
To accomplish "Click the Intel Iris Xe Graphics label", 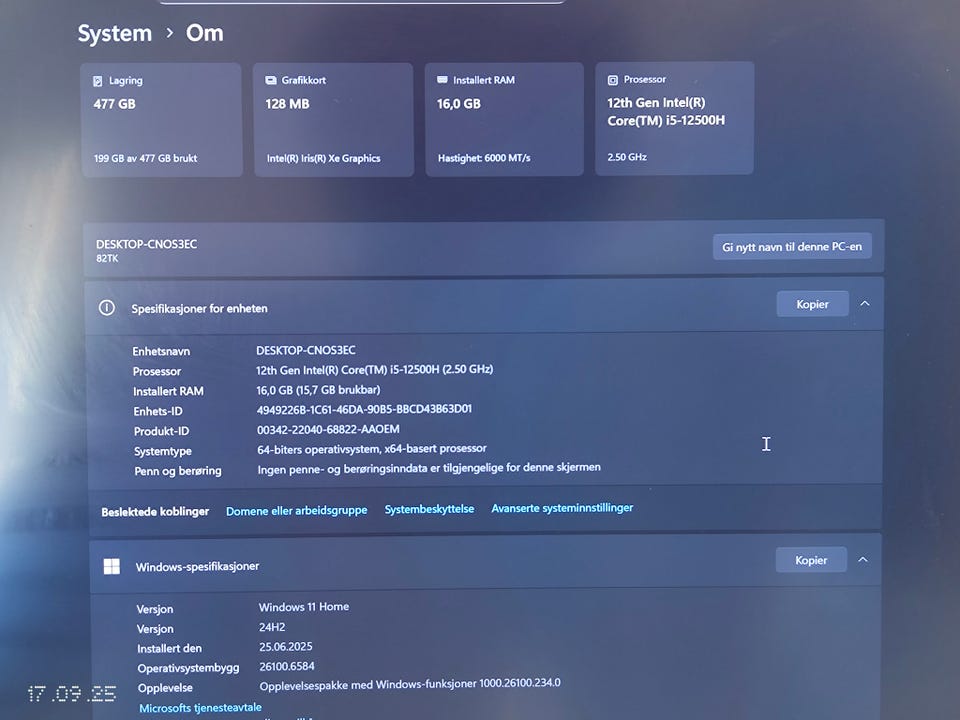I will click(x=323, y=158).
